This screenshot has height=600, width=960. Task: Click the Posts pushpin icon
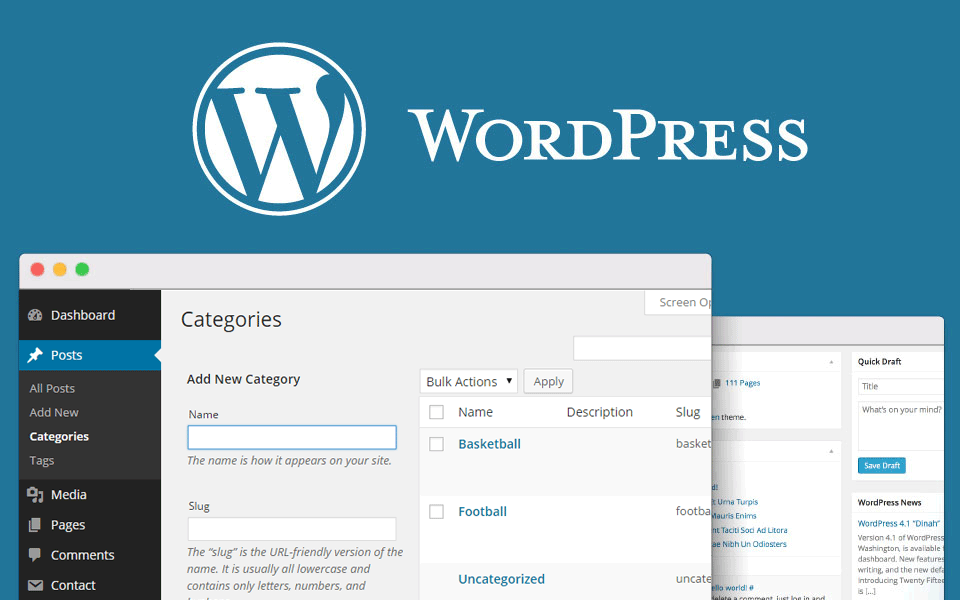[36, 354]
